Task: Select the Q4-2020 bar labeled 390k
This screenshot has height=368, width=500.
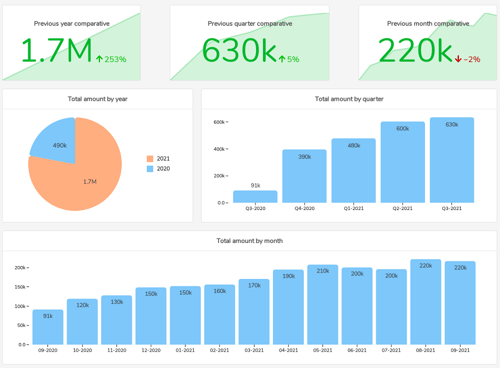Action: pyautogui.click(x=304, y=176)
